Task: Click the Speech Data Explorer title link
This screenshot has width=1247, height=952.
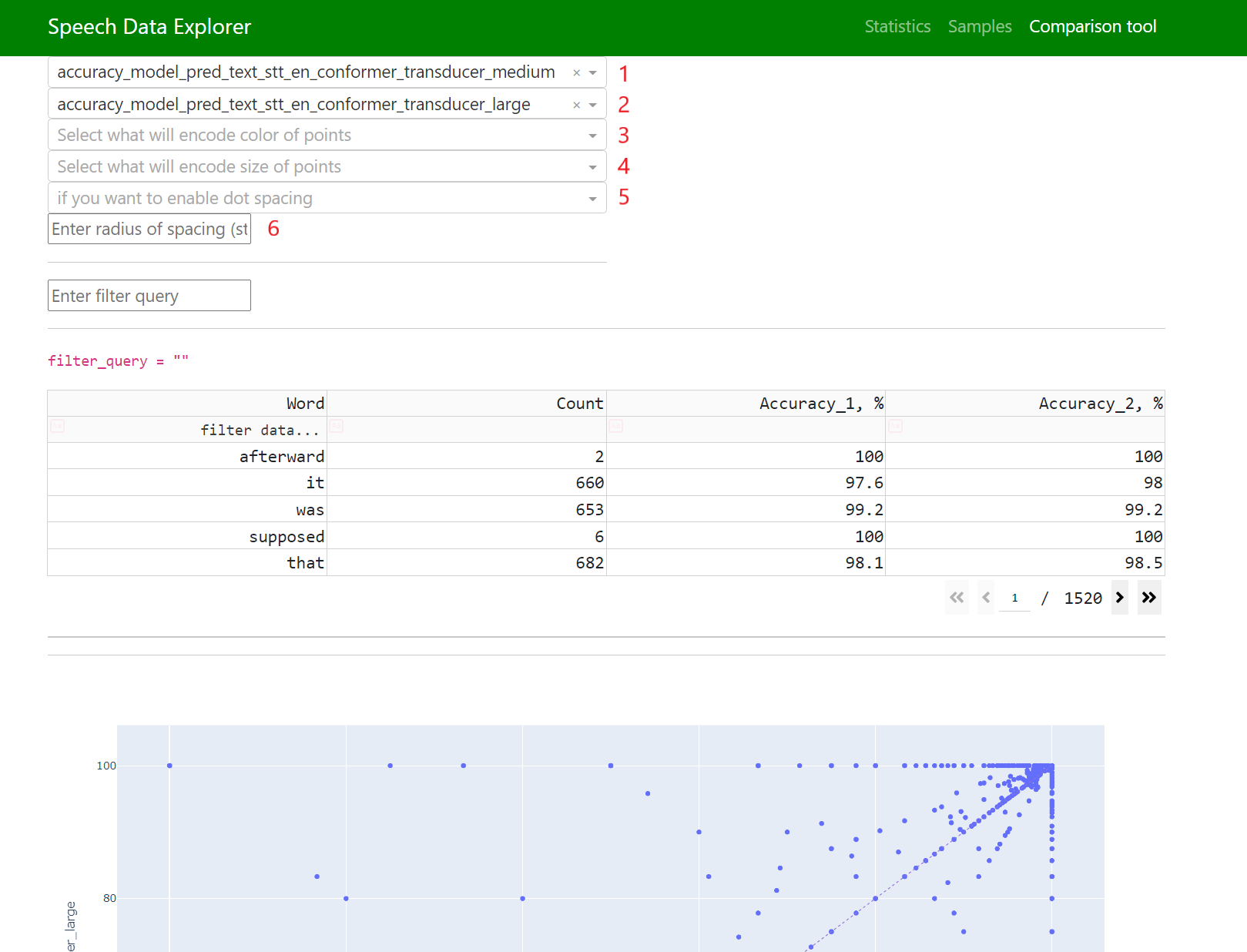Action: pos(149,27)
